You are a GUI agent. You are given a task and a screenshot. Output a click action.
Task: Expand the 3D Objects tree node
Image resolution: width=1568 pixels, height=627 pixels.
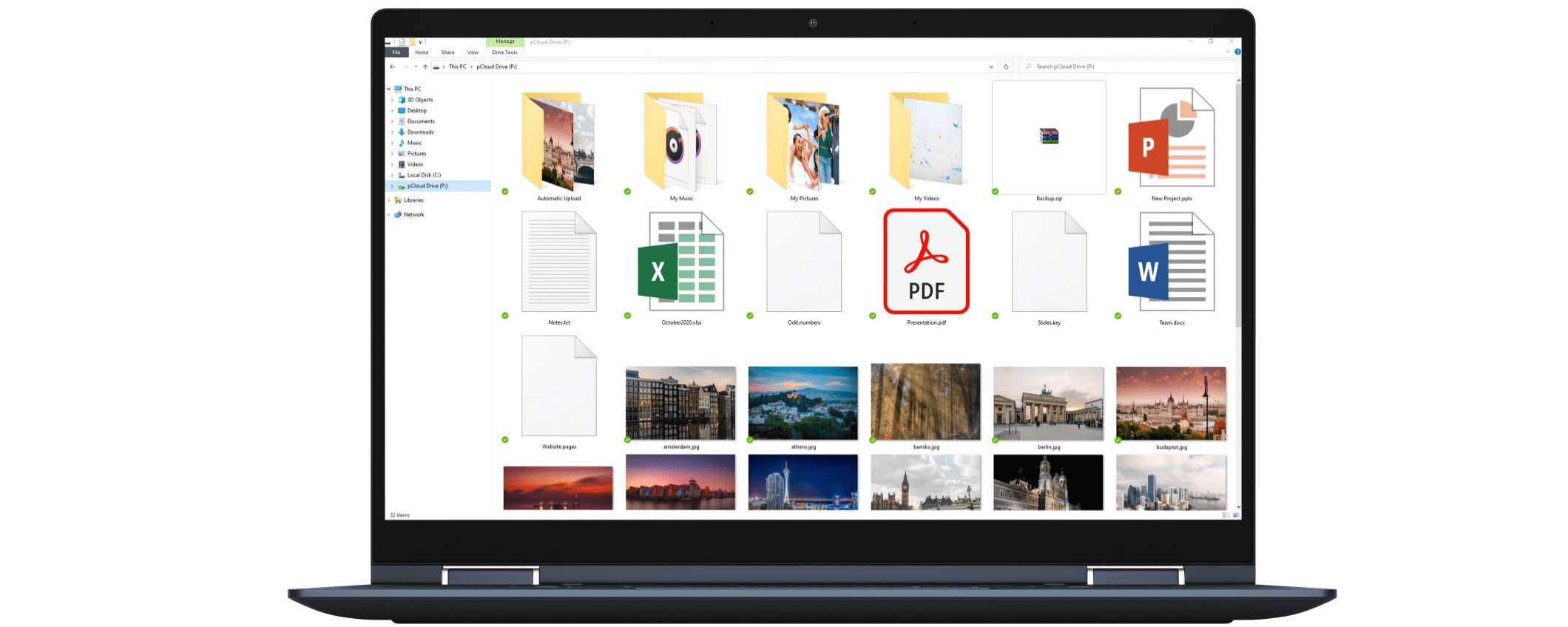point(392,100)
